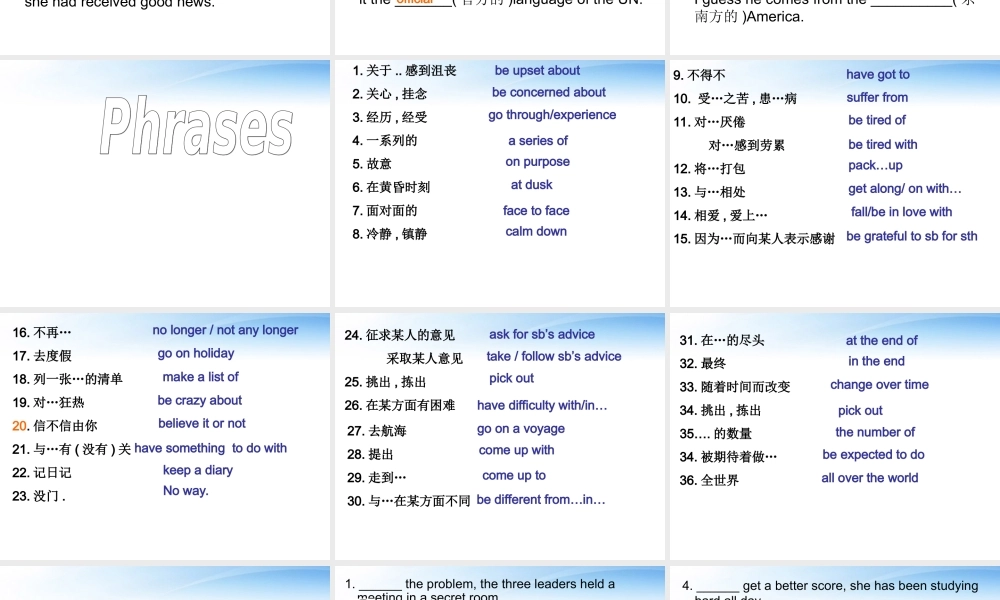Click the phrase 'on purpose'
1000x600 pixels.
538,162
